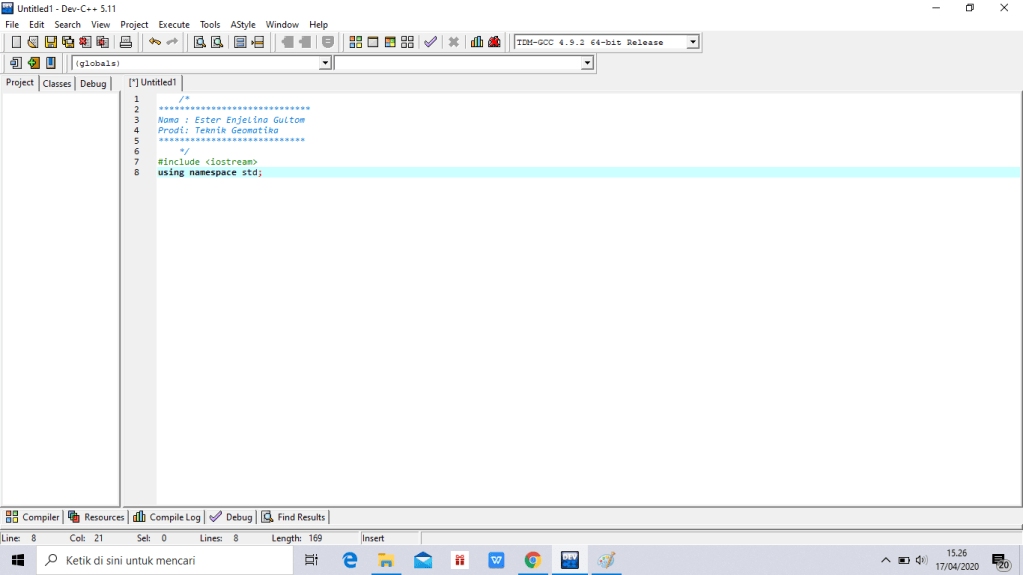Click the Compile icon with four colored squares

click(356, 42)
